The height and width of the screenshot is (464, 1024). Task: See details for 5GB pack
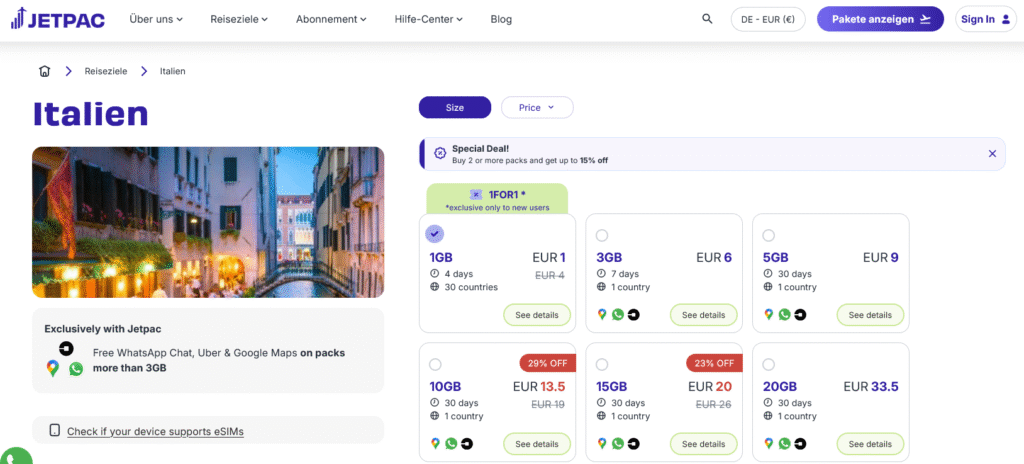[x=871, y=315]
